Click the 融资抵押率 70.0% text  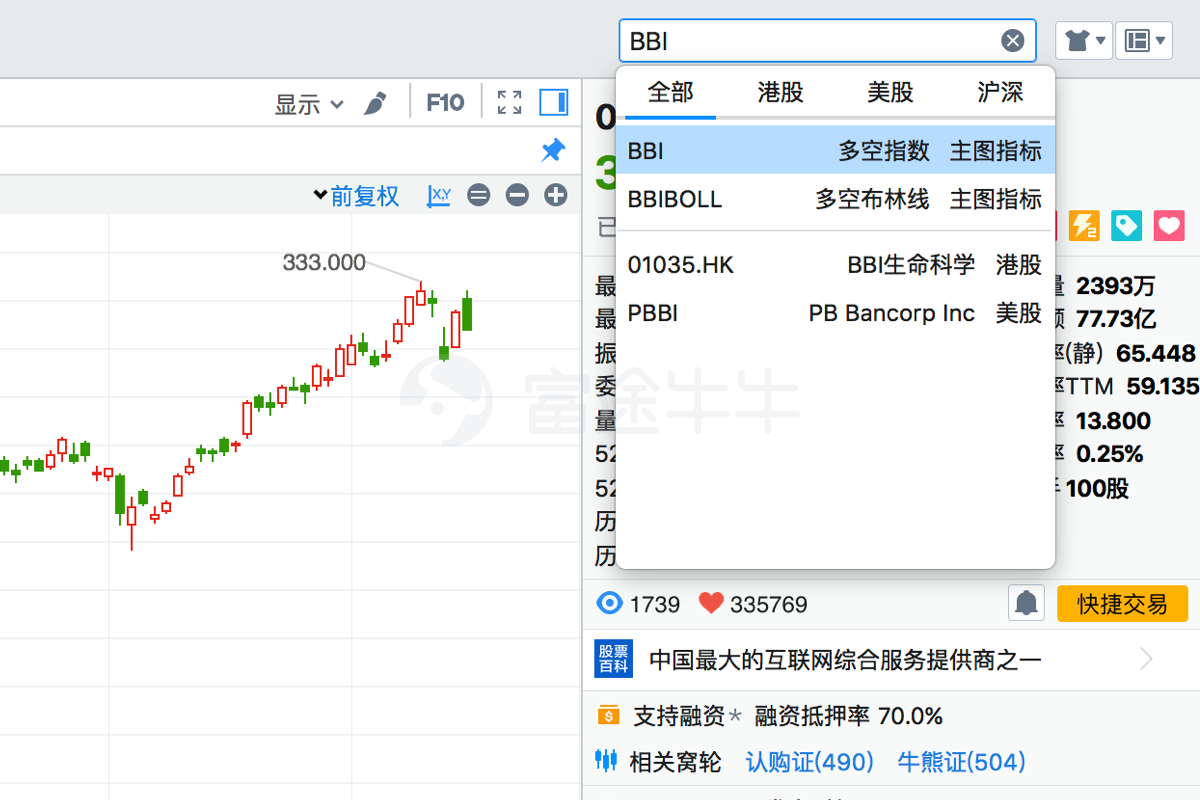tap(849, 716)
